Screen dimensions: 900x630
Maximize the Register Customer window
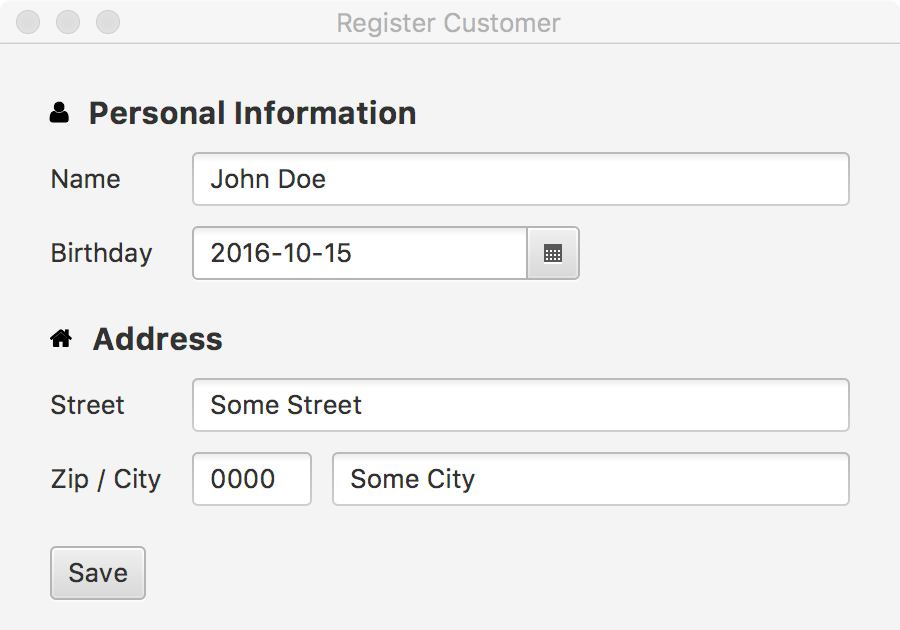107,22
